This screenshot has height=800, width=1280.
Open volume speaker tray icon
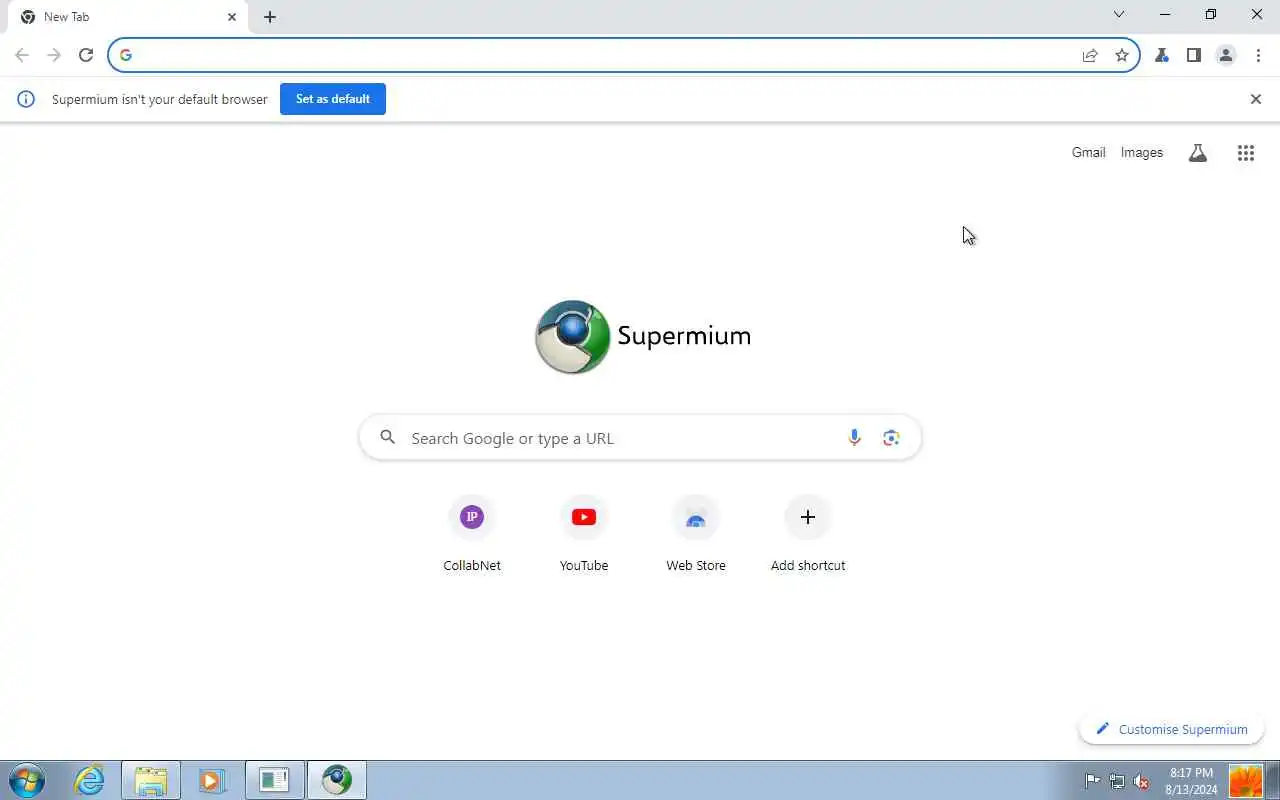pos(1141,781)
